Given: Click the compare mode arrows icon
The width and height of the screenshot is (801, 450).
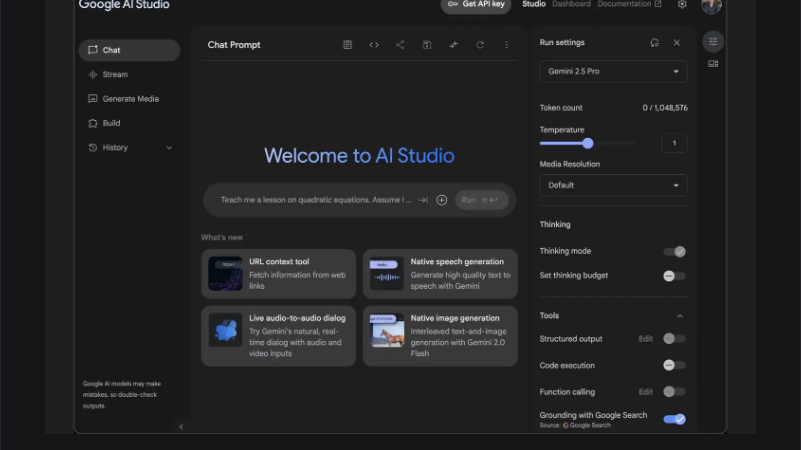Looking at the screenshot, I should 454,45.
